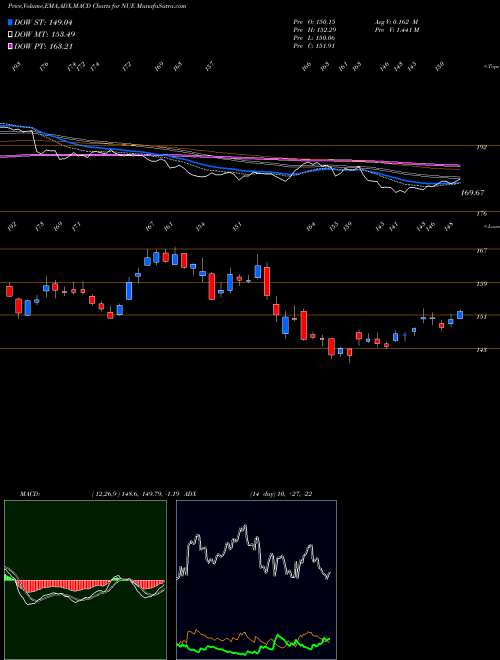500x660 pixels.
Task: Click the white DOW MT legend swatch
Action: tap(11, 34)
